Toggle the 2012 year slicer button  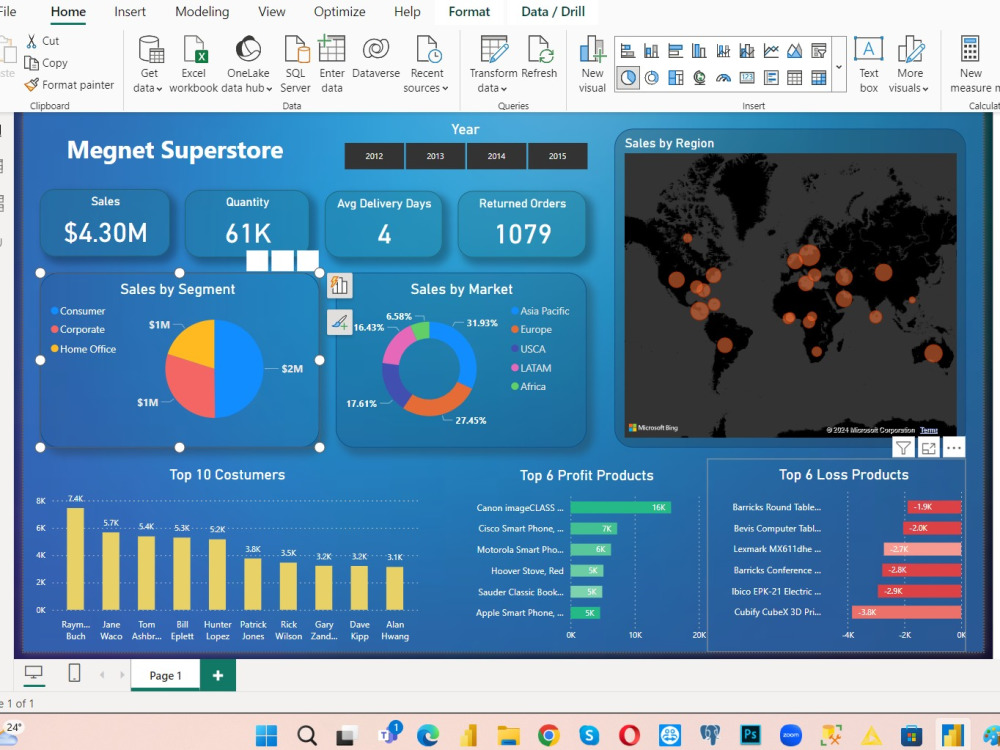click(x=374, y=156)
